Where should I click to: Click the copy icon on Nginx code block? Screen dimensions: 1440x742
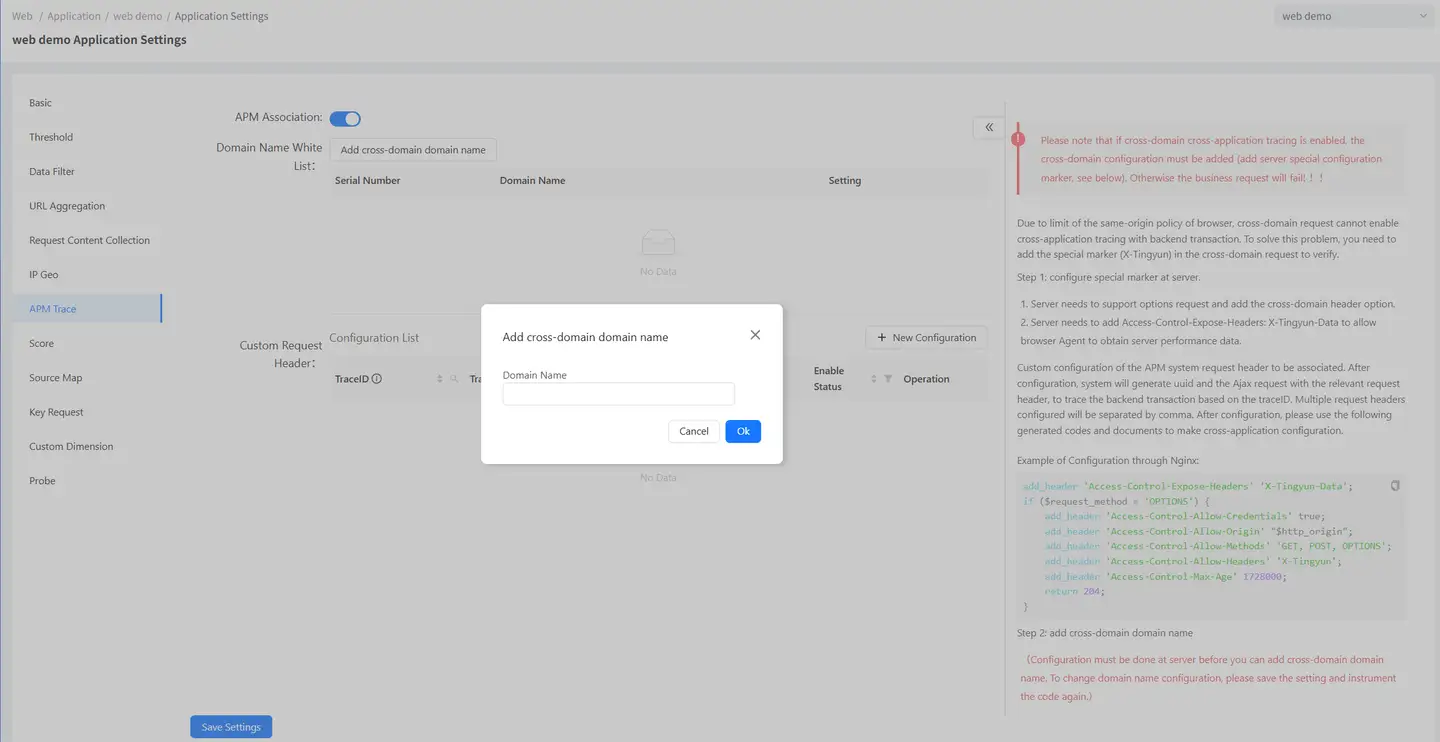coord(1395,486)
